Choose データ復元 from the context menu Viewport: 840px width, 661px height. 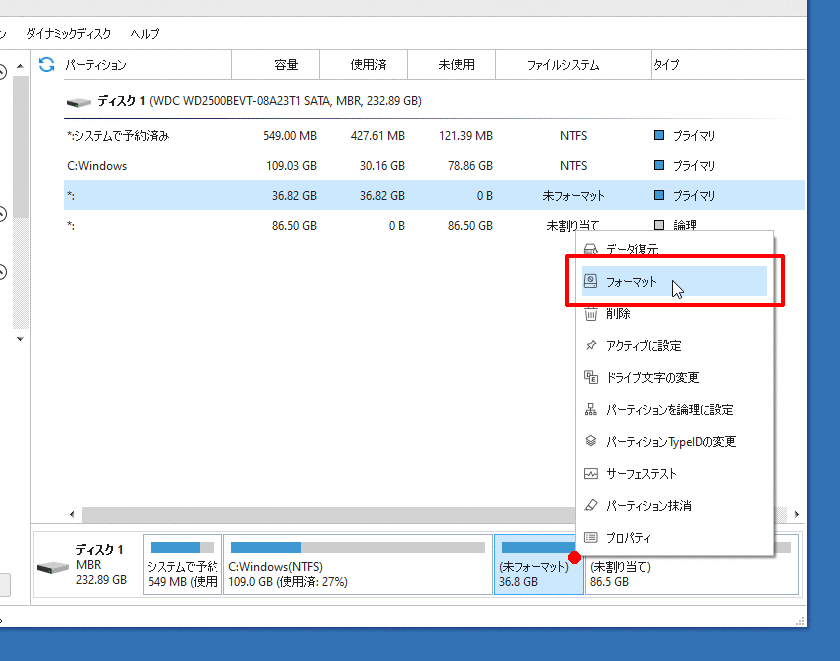[x=632, y=250]
